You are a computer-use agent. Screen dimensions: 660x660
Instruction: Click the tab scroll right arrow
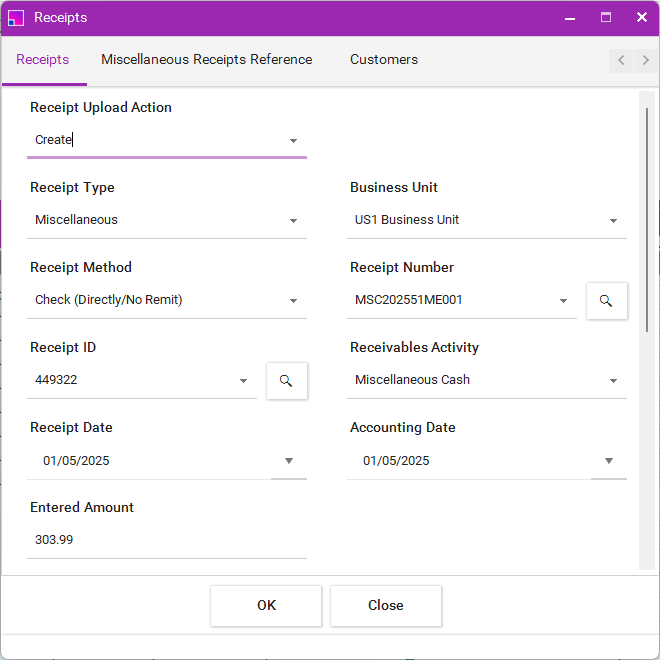tap(646, 60)
